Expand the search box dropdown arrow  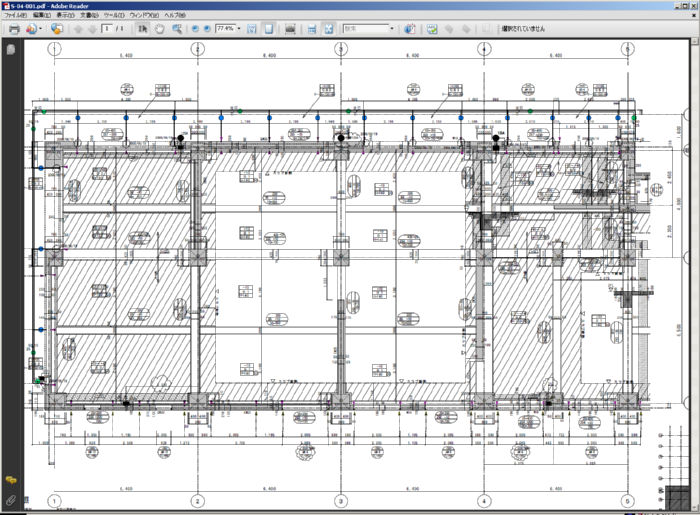tap(391, 29)
